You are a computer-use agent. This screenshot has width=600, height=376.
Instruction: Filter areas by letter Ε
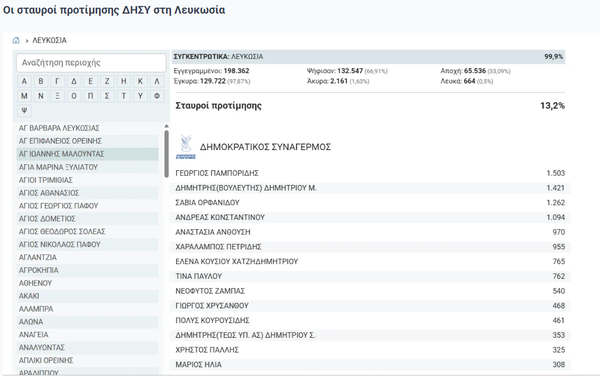pyautogui.click(x=90, y=81)
